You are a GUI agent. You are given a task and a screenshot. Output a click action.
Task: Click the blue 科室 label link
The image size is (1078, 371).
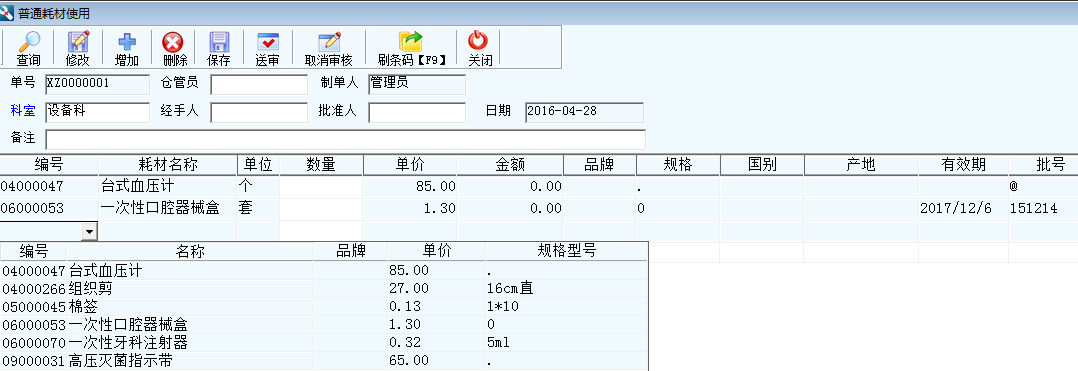point(23,111)
